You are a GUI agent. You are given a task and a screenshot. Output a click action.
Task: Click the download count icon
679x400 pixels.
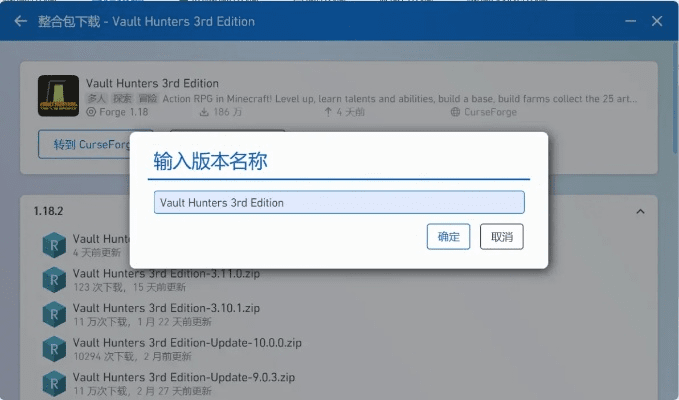(x=204, y=112)
